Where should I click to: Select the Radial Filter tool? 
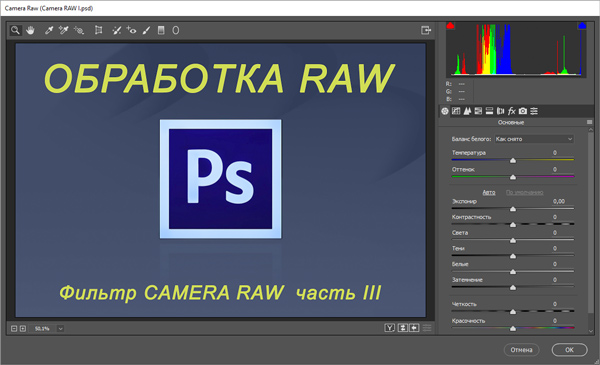pos(176,30)
